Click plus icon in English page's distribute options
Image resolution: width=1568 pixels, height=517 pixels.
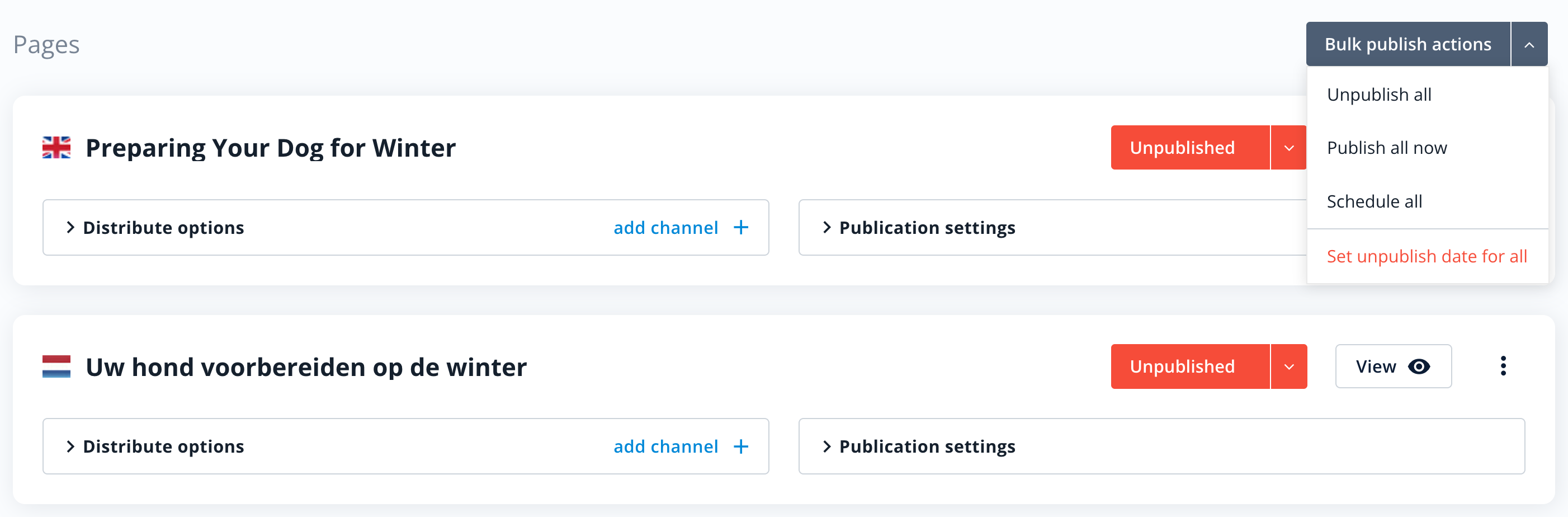(x=740, y=227)
